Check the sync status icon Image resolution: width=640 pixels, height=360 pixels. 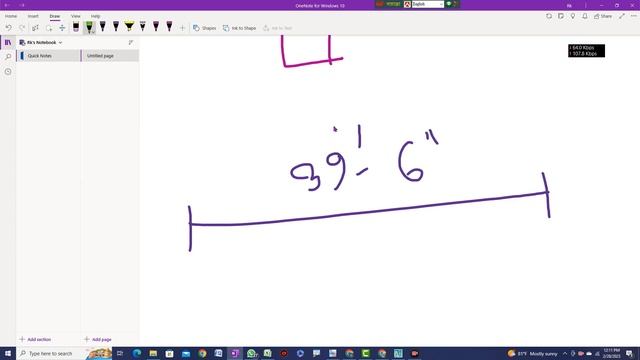[549, 16]
